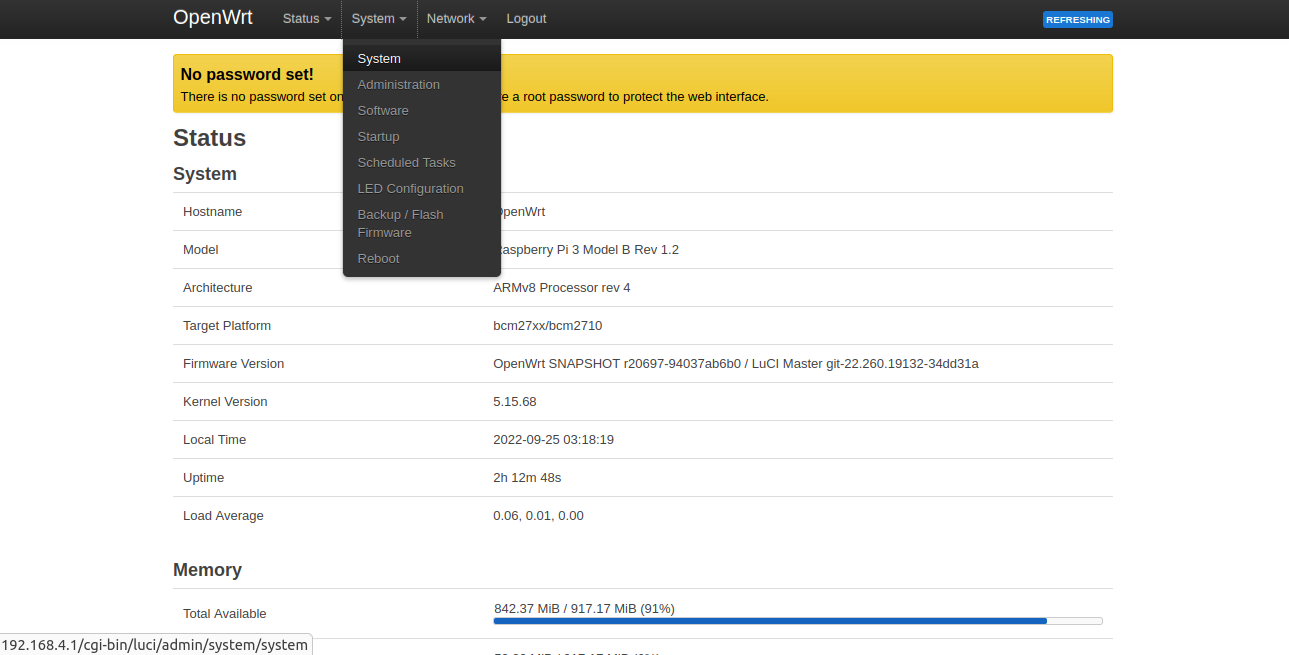
Task: Click the Logout link
Action: [526, 19]
